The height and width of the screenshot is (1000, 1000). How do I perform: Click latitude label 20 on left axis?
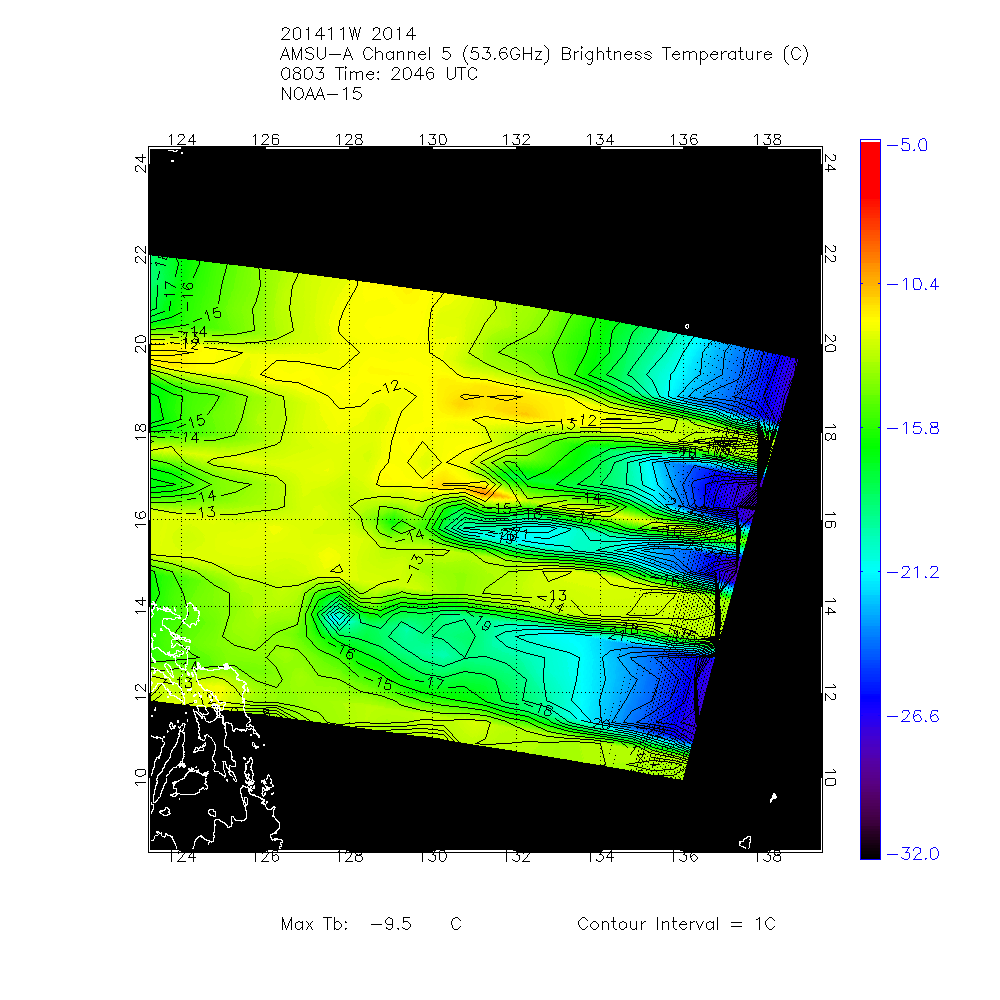tap(140, 344)
